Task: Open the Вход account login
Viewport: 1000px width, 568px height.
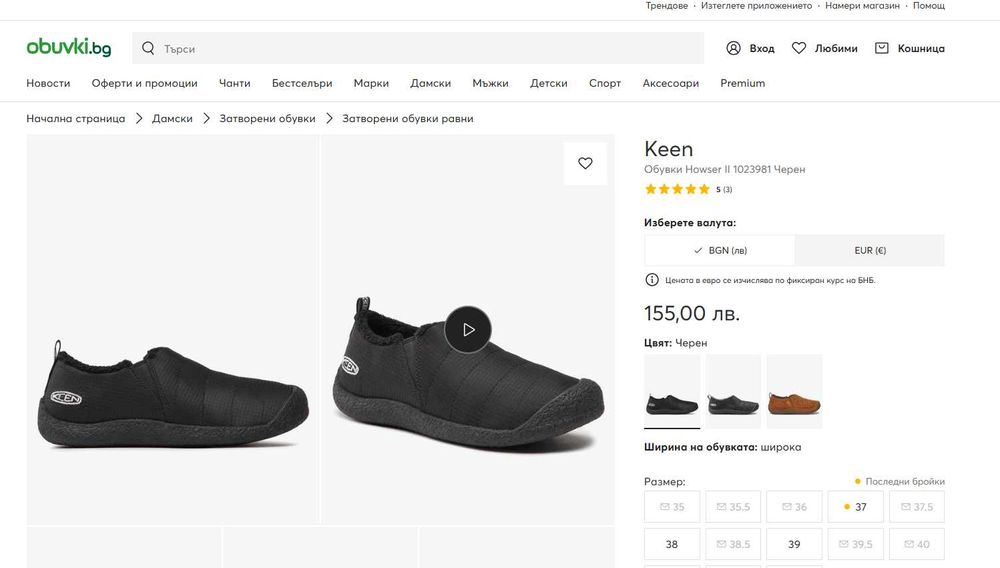Action: pyautogui.click(x=750, y=48)
